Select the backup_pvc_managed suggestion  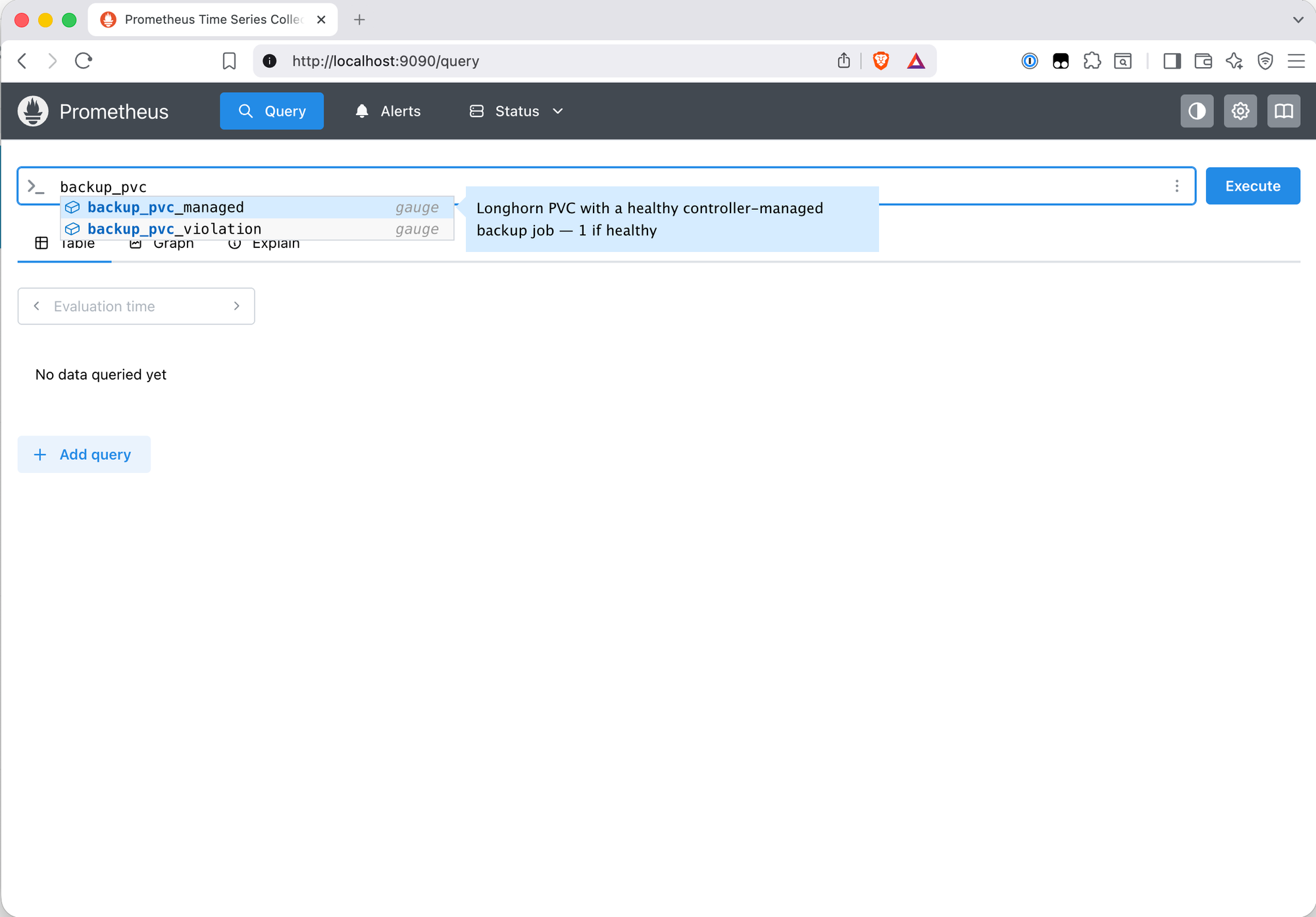coord(257,207)
